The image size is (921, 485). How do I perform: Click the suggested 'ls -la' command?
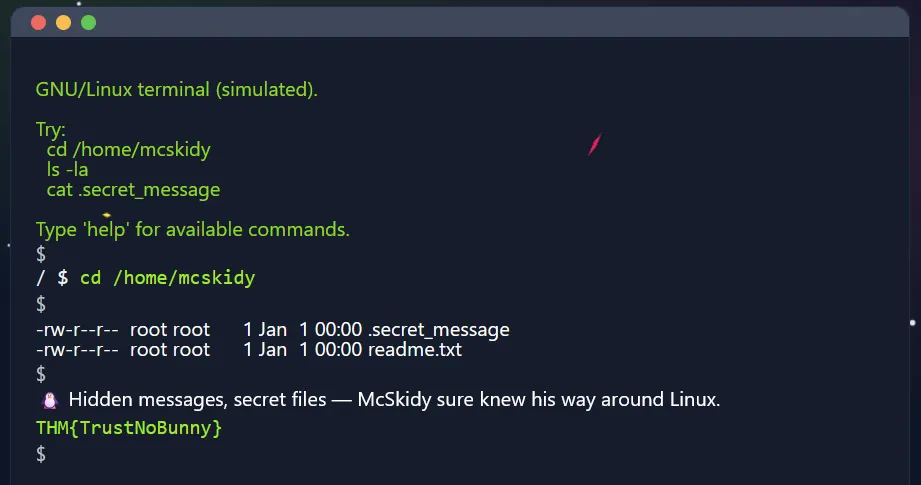pos(67,170)
